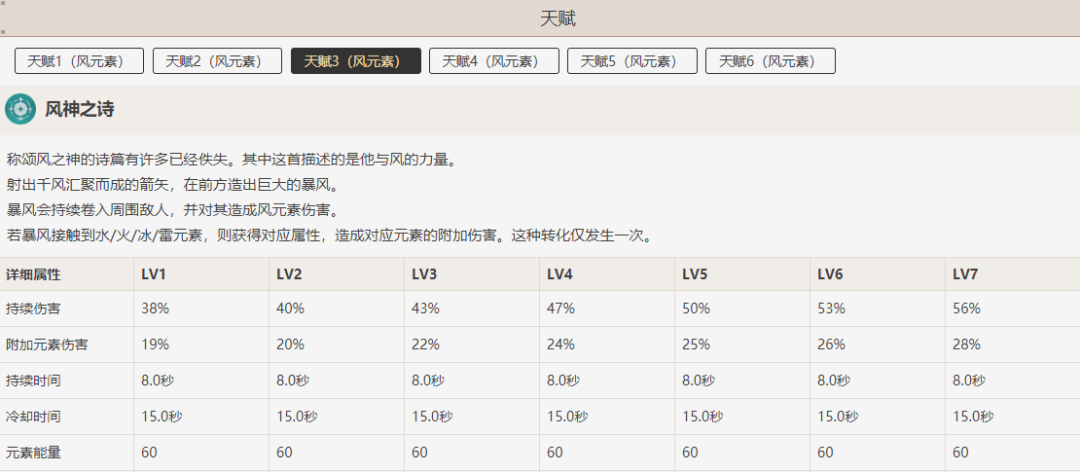The image size is (1080, 472).
Task: Select the LV1 column header
Action: click(x=154, y=274)
